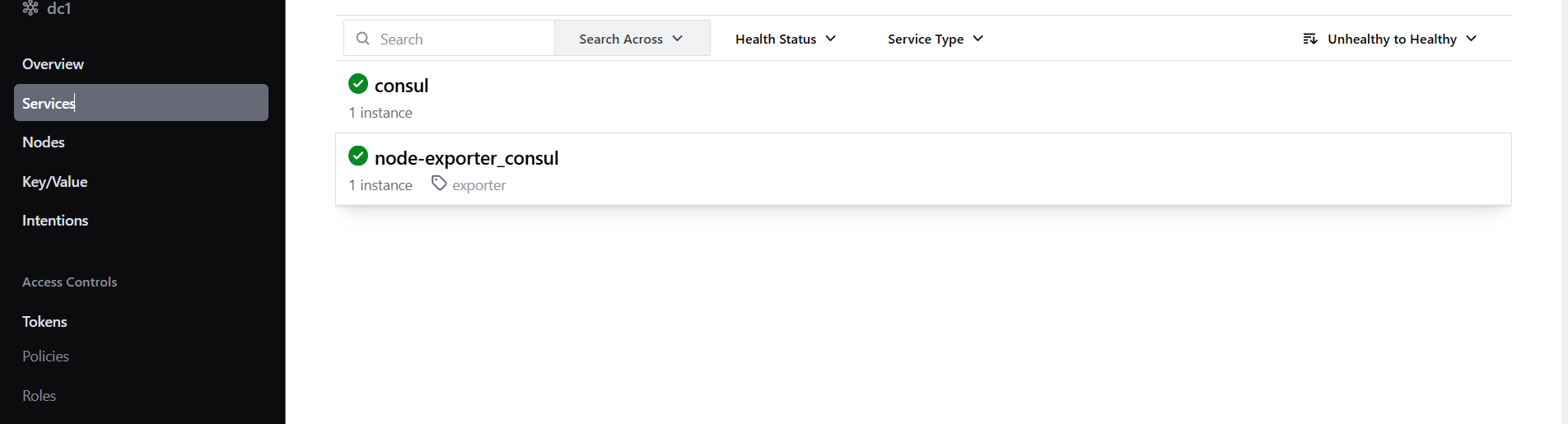Click the exporter tag icon
Viewport: 1568px width, 424px height.
(x=440, y=184)
